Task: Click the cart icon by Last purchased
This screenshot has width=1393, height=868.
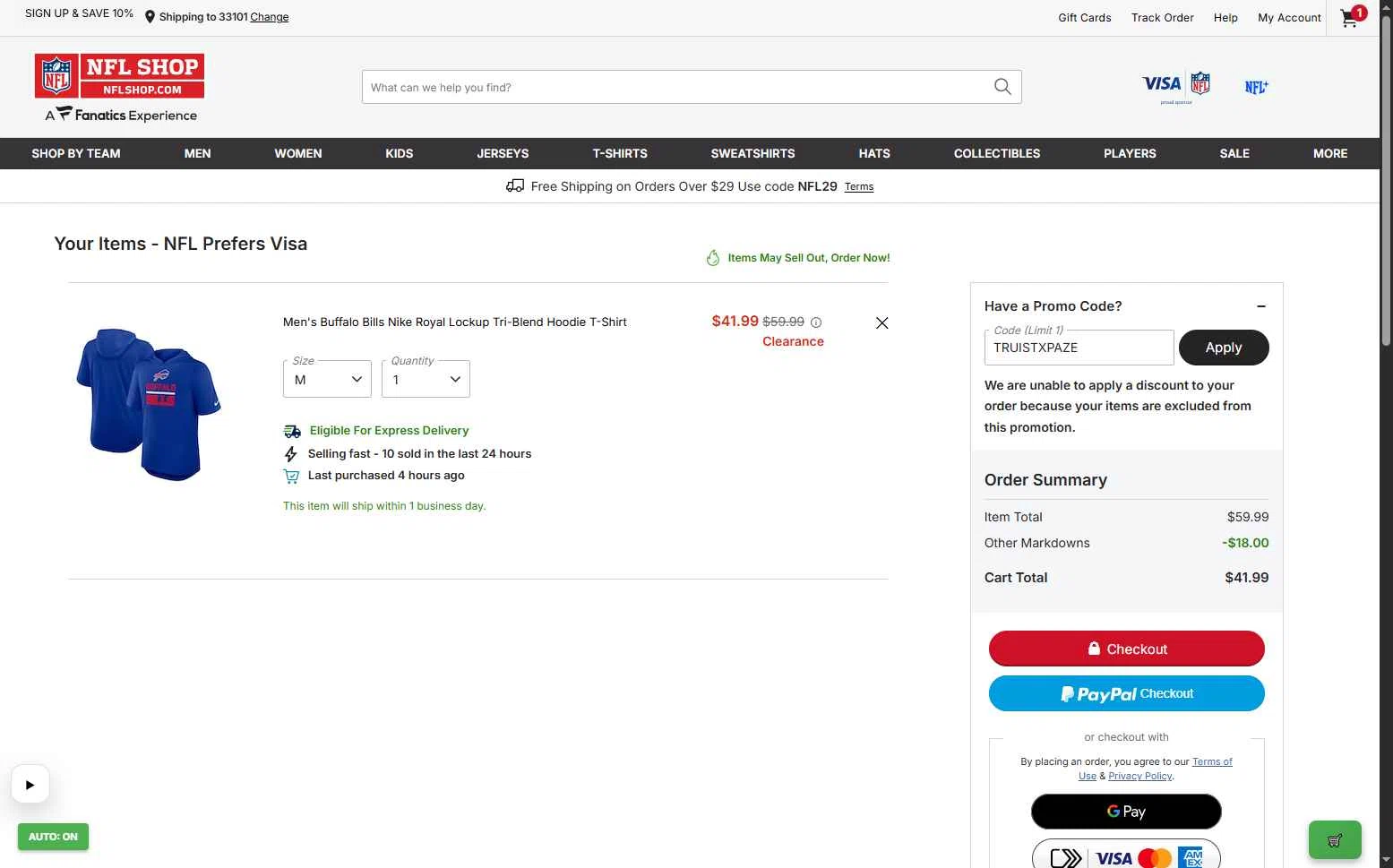Action: (291, 476)
